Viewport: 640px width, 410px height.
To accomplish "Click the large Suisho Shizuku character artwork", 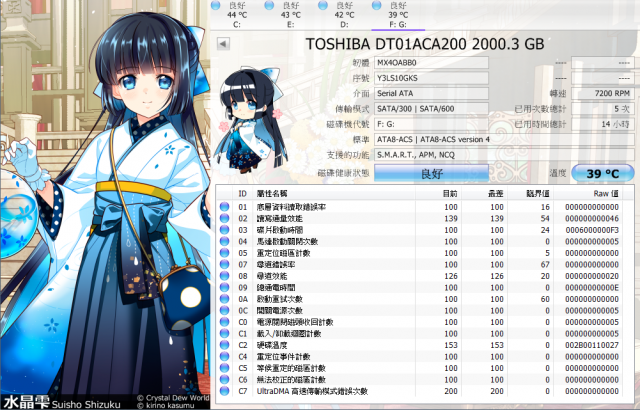I will (105, 204).
